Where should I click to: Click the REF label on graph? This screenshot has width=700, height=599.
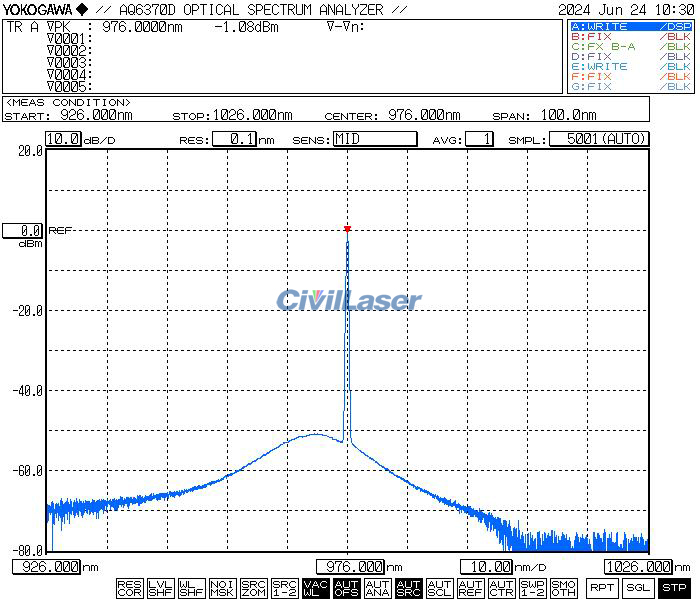[60, 230]
